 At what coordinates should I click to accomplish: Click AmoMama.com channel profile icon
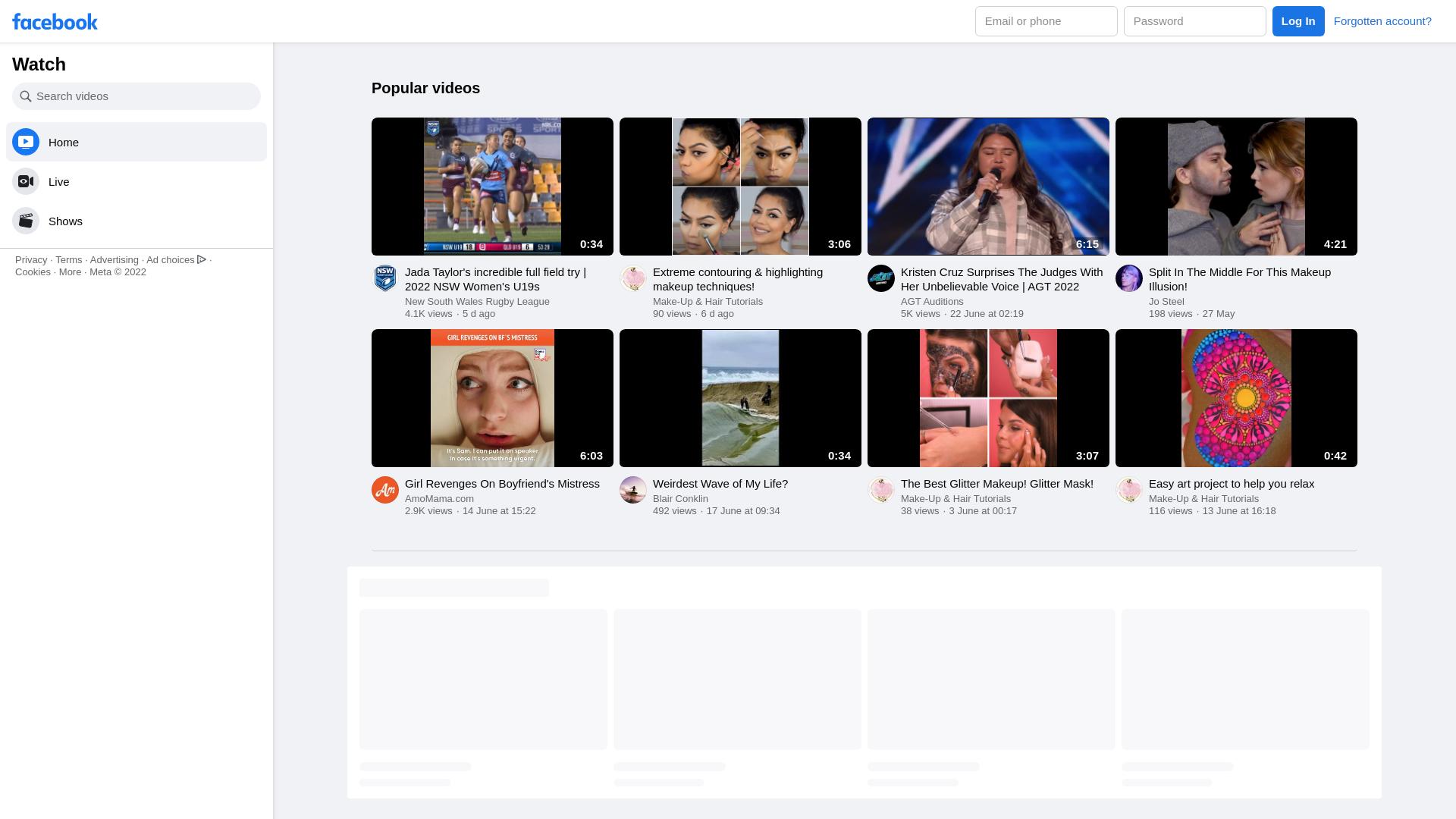(x=384, y=490)
